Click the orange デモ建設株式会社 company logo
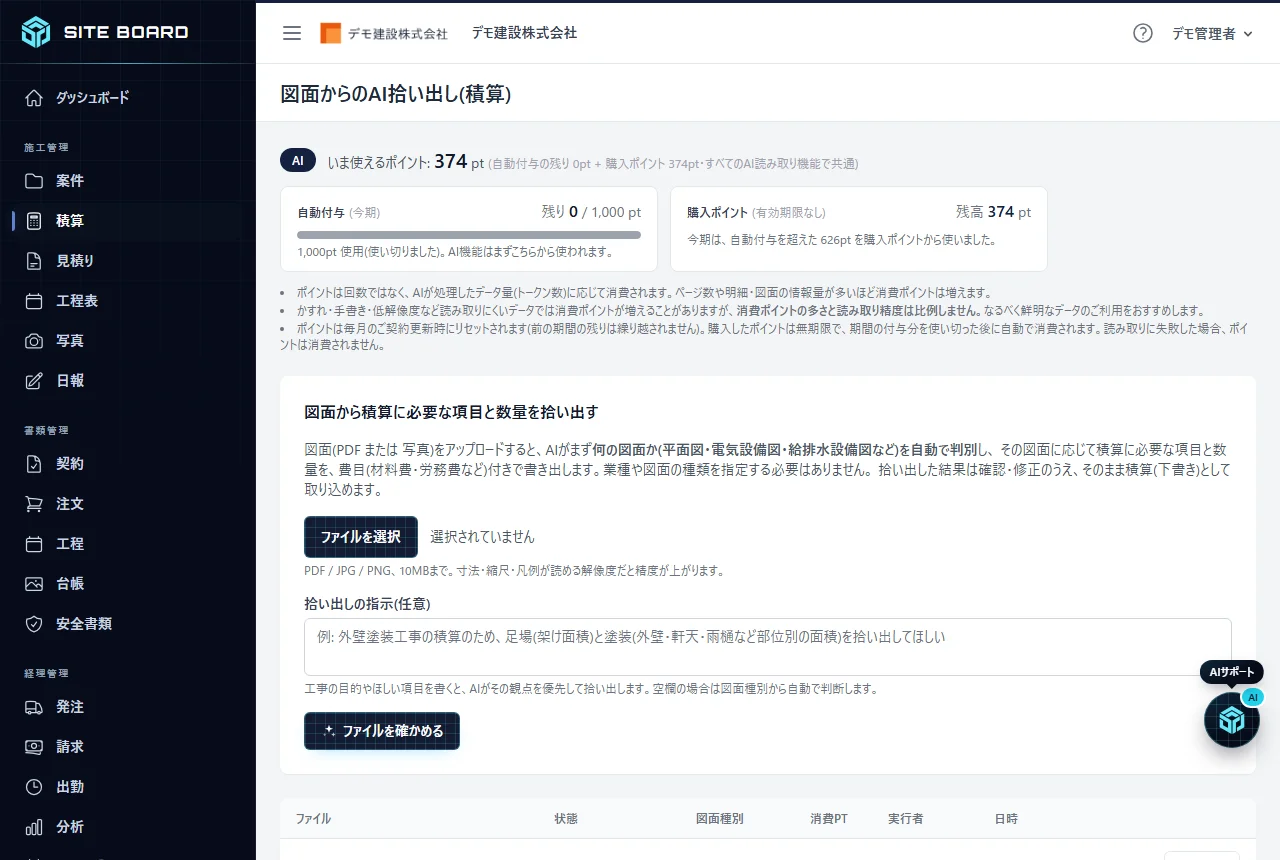 (x=331, y=33)
